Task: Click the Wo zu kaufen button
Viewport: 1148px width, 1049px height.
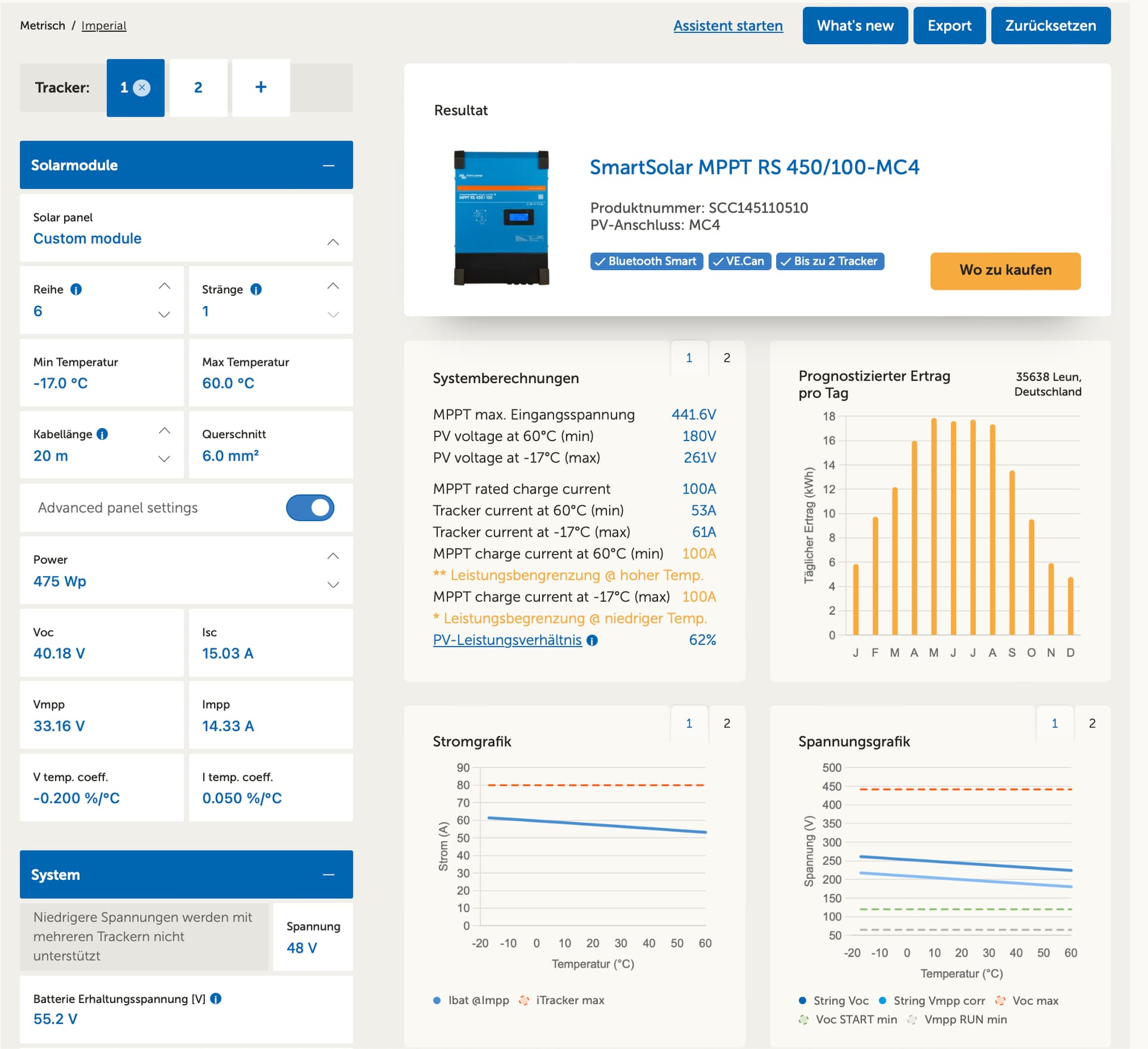Action: pyautogui.click(x=1004, y=270)
